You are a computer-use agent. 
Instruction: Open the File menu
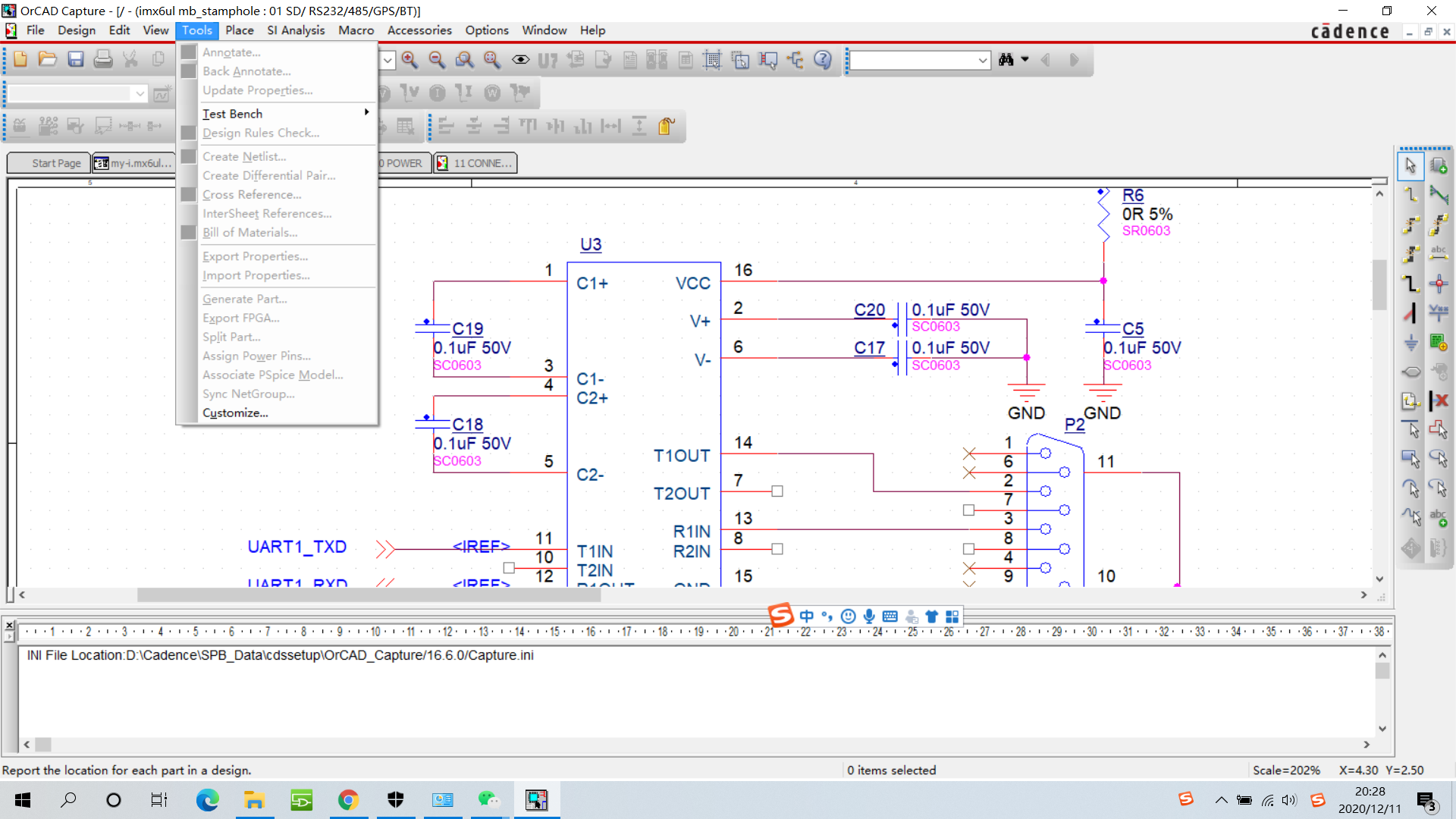tap(35, 30)
